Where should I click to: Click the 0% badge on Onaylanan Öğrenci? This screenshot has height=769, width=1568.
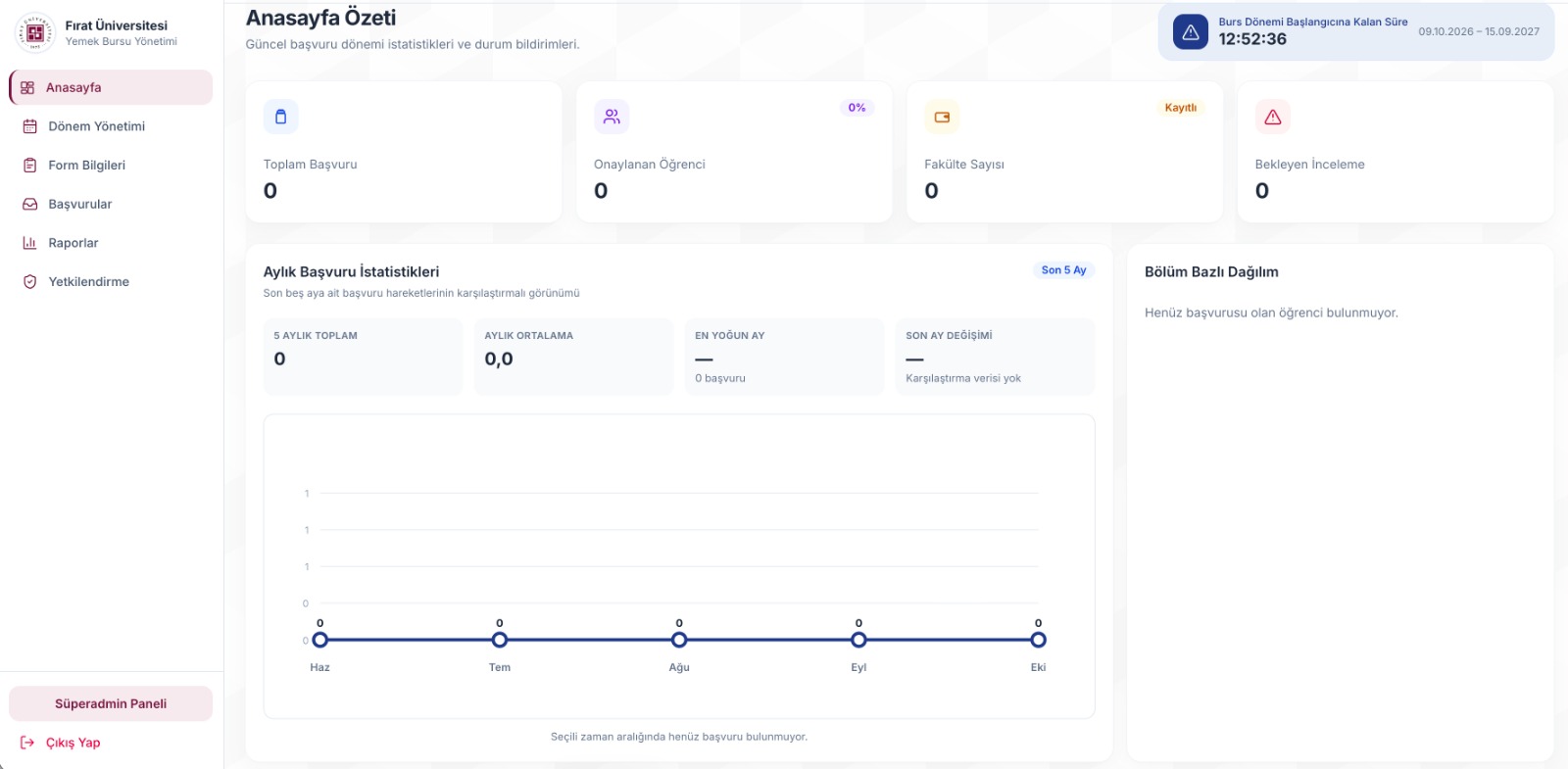click(x=857, y=108)
